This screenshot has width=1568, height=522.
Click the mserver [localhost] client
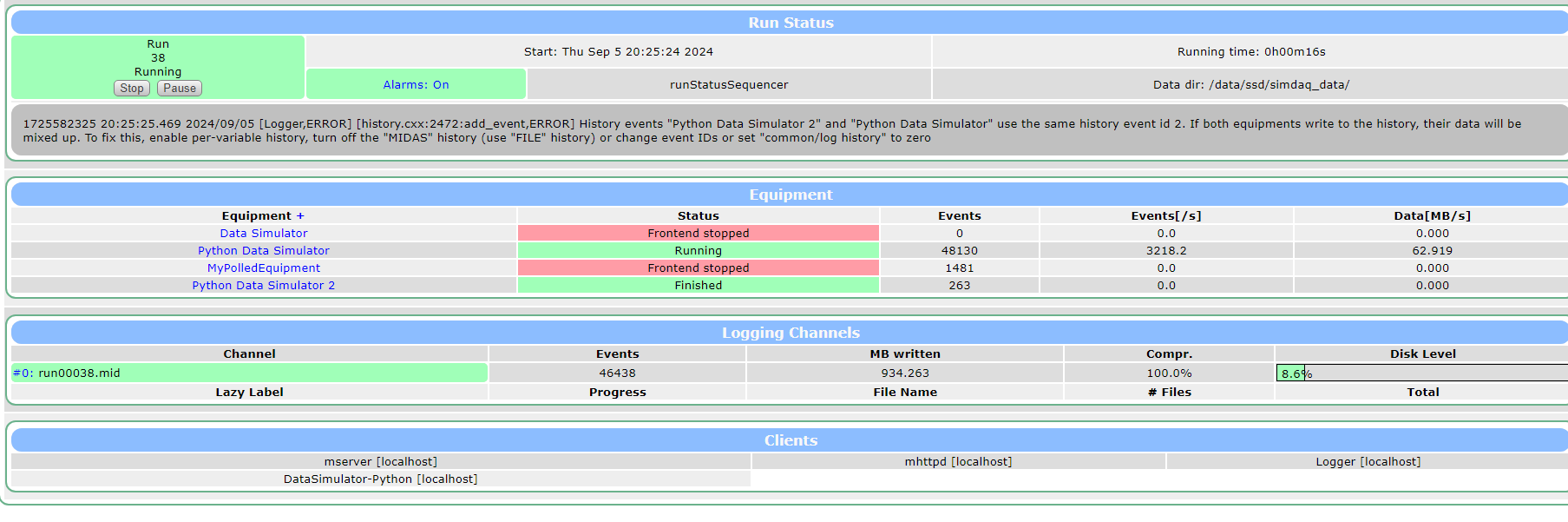coord(381,461)
